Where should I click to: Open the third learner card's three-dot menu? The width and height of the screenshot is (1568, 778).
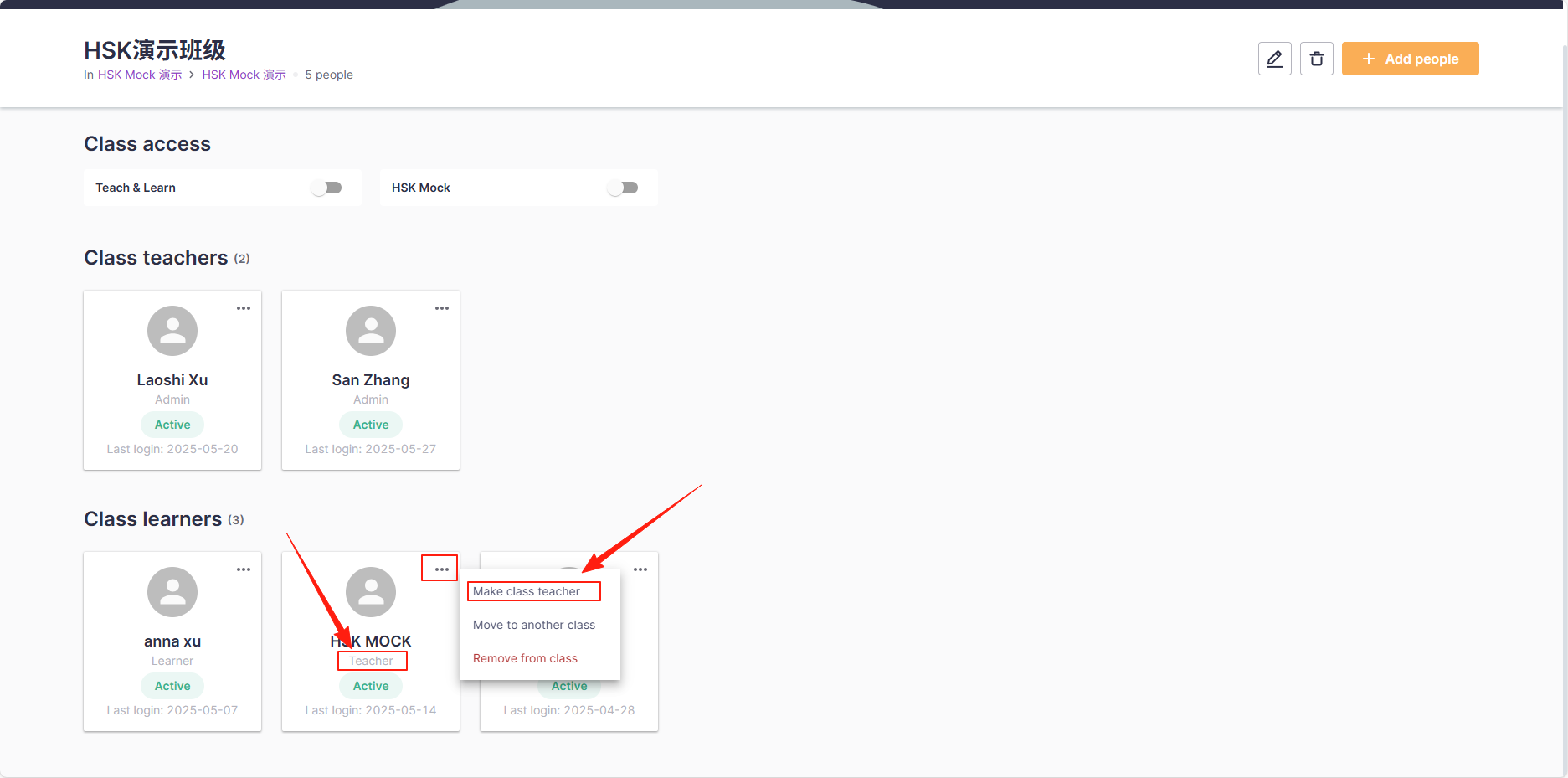(640, 569)
